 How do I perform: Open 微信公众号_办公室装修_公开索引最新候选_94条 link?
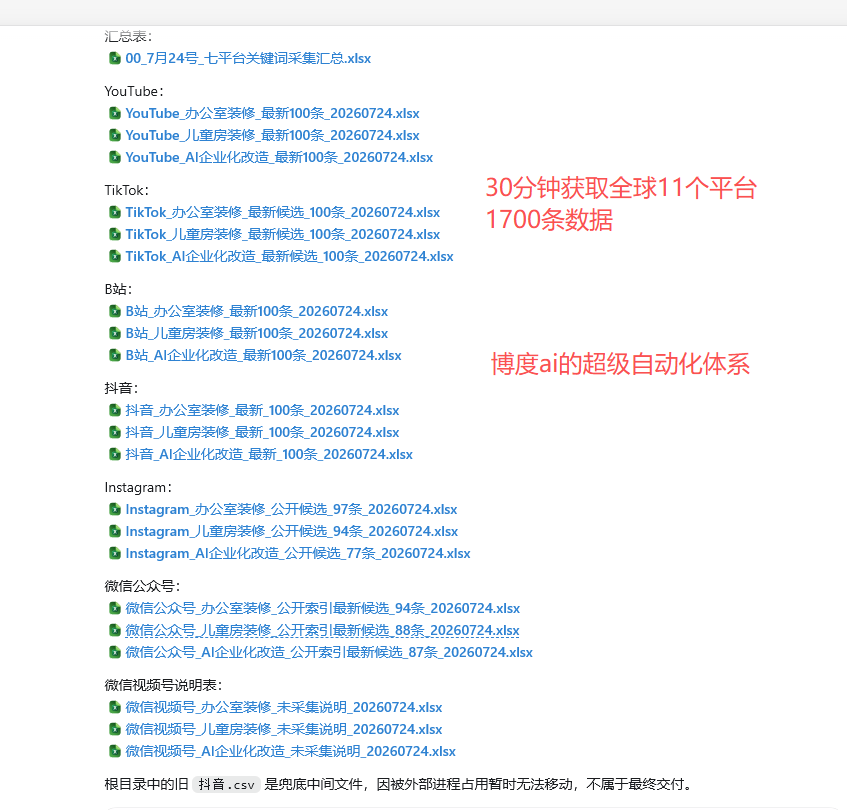coord(322,609)
